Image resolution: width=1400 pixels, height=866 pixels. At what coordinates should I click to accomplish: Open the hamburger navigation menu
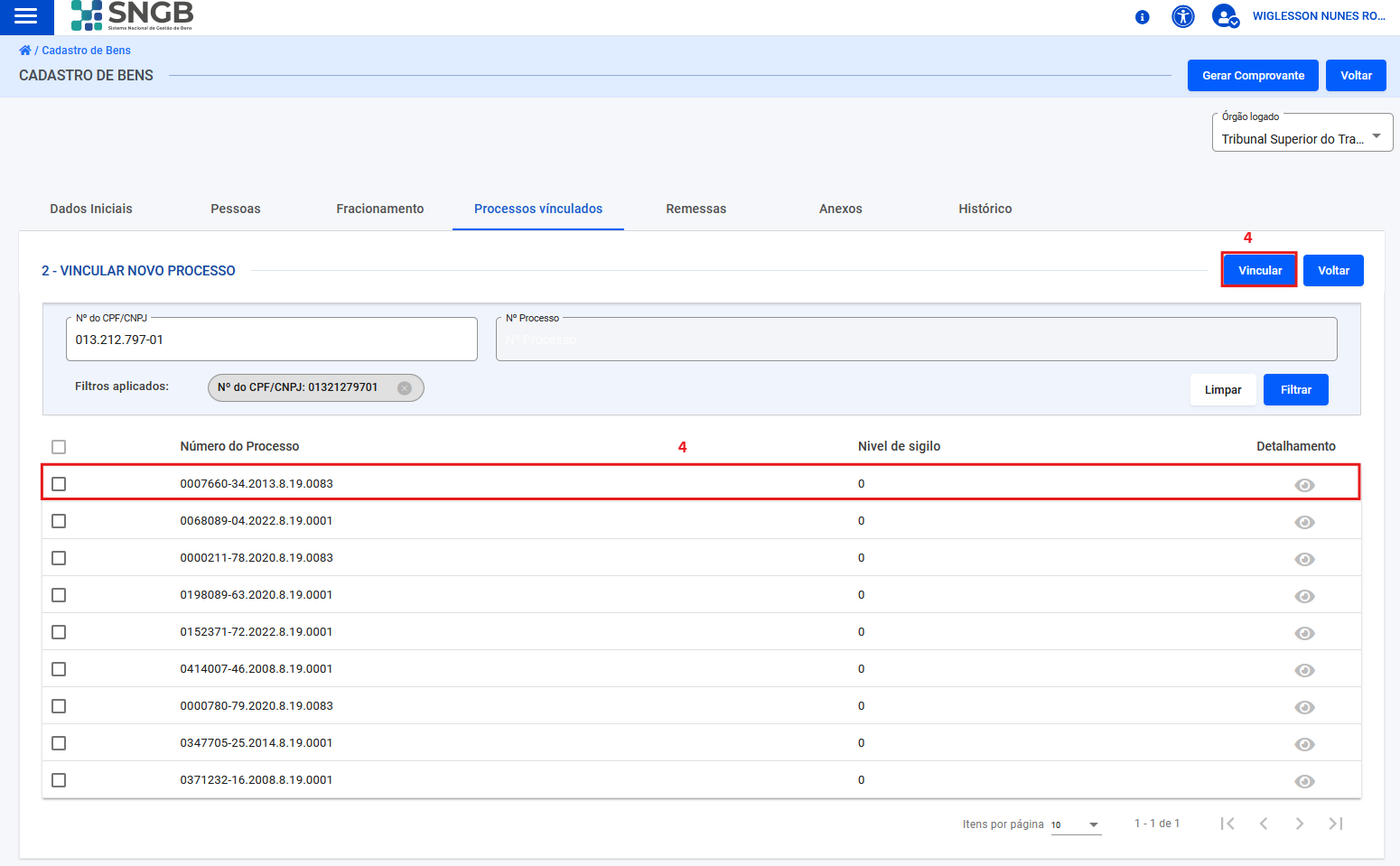click(26, 16)
